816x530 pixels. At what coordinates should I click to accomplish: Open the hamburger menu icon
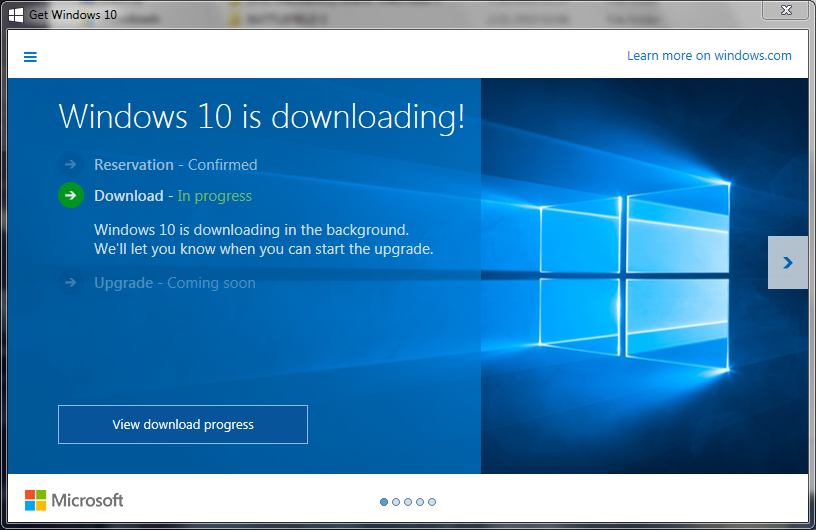(x=30, y=57)
